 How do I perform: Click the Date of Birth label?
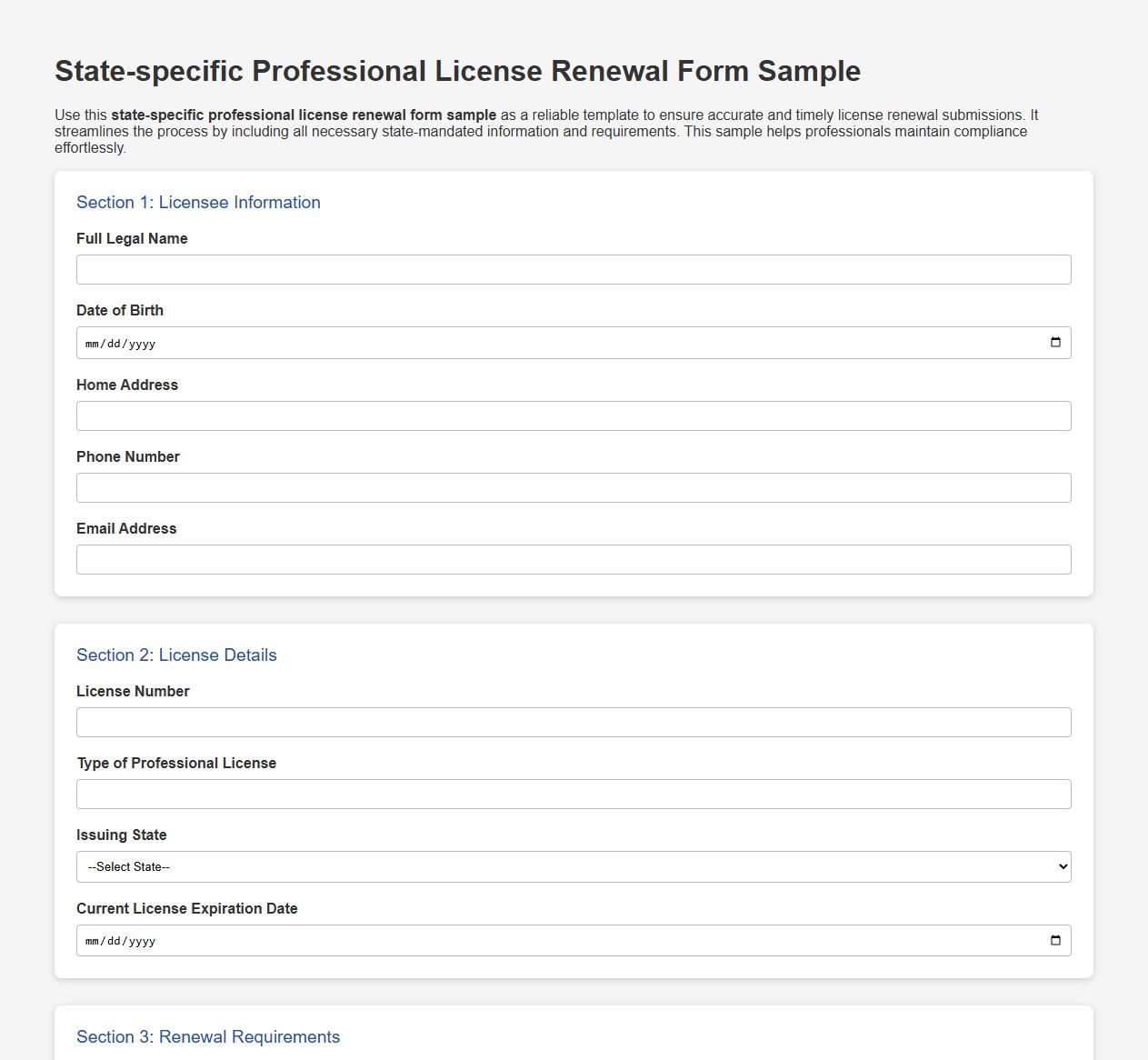(120, 310)
